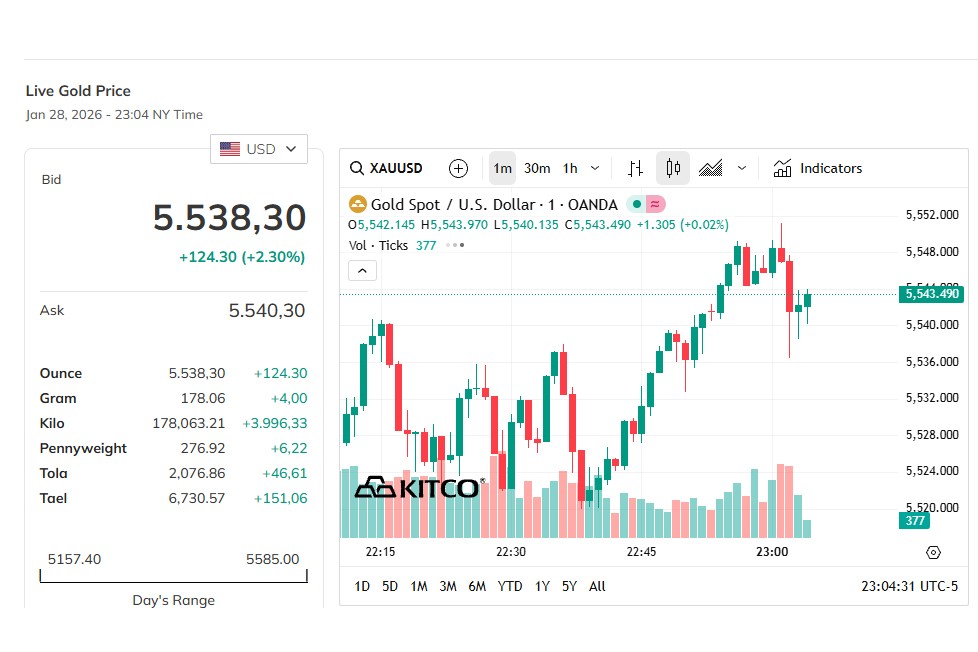Click the Gold Spot symbol logo icon

pyautogui.click(x=357, y=205)
